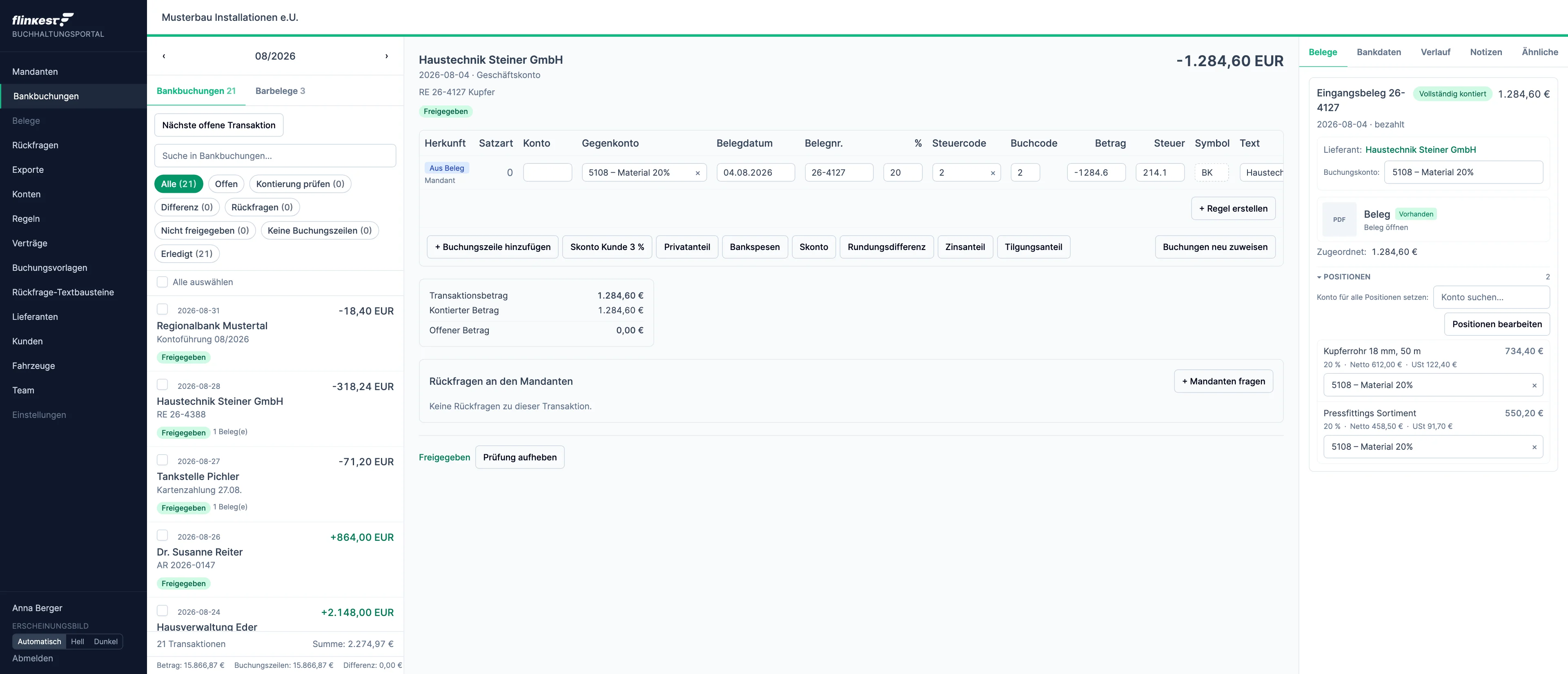Open Buchungskonto combo box for Lieferant
This screenshot has height=674, width=1568.
(x=1463, y=172)
